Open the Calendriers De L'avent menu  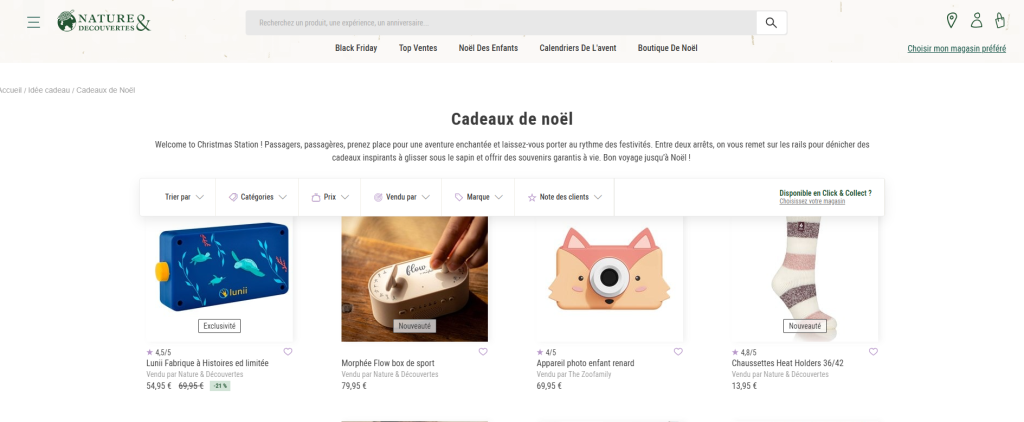pos(577,48)
